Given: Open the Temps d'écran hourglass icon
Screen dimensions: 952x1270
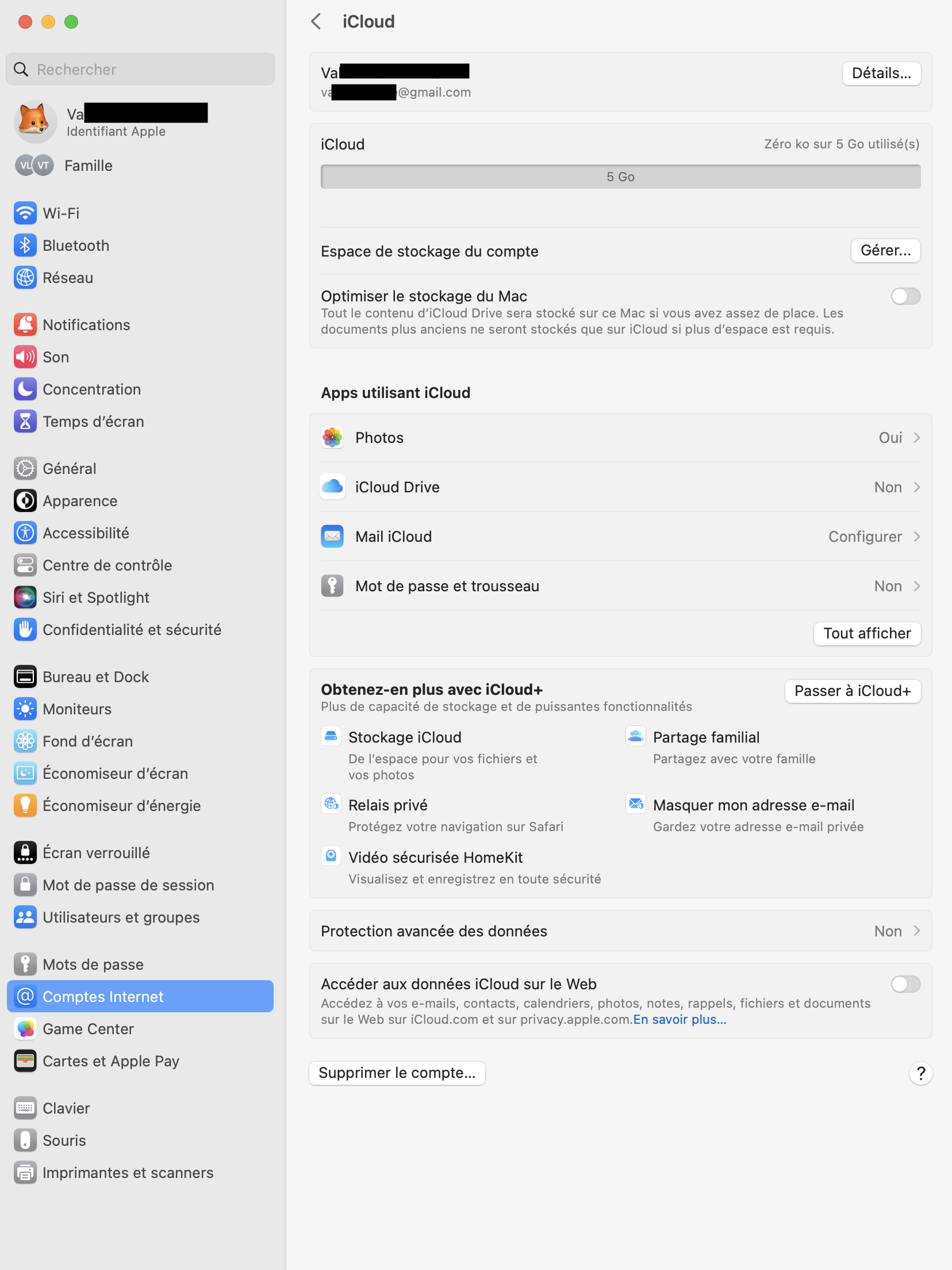Looking at the screenshot, I should 25,422.
